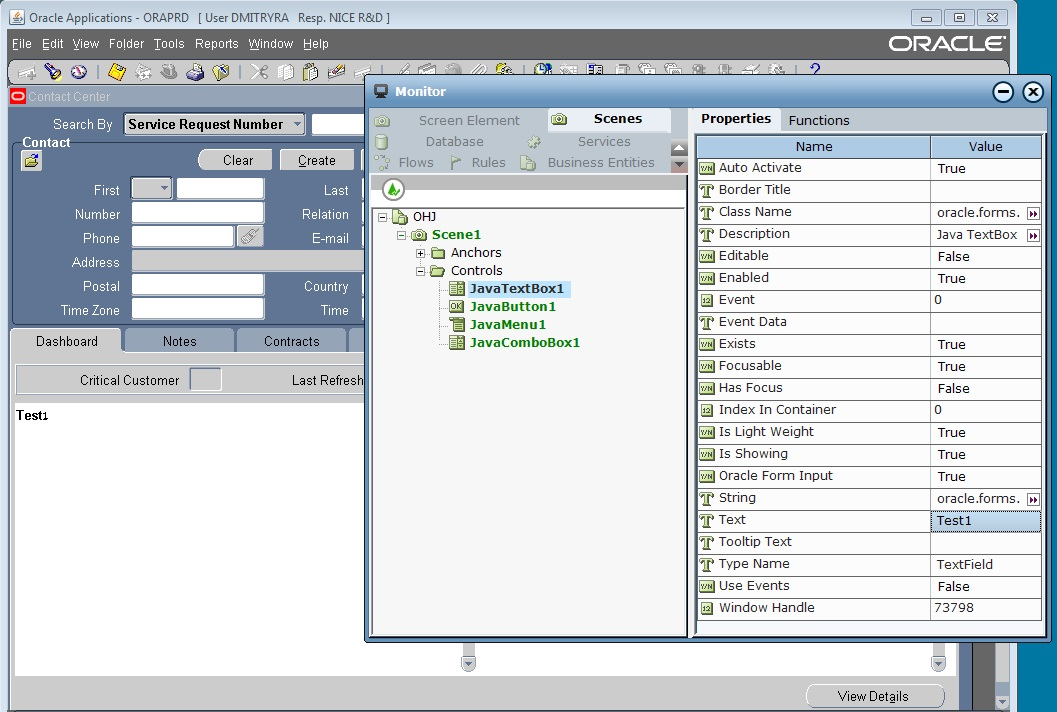Click the phone dial icon beside Phone field

(x=250, y=237)
